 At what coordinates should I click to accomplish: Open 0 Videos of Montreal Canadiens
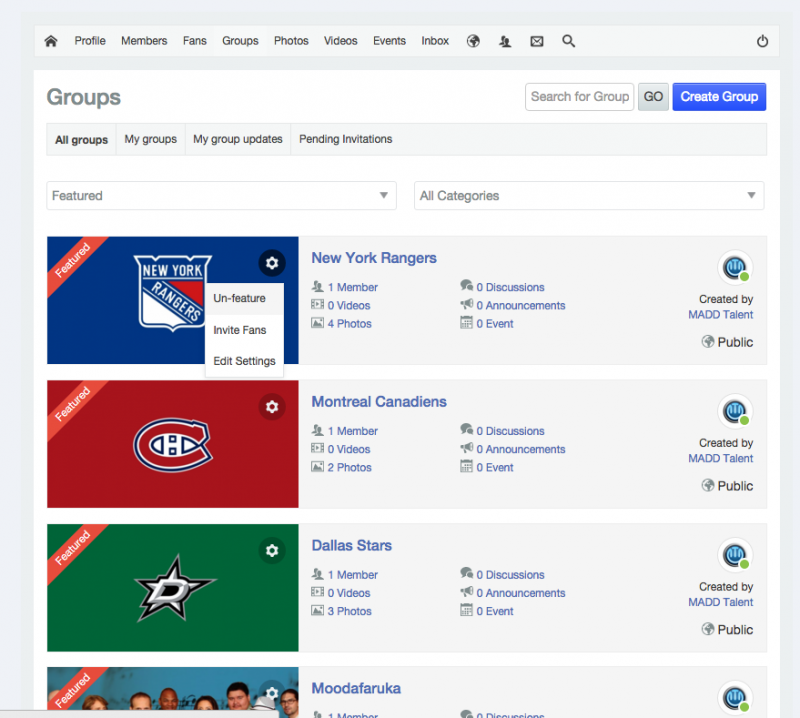click(x=349, y=450)
